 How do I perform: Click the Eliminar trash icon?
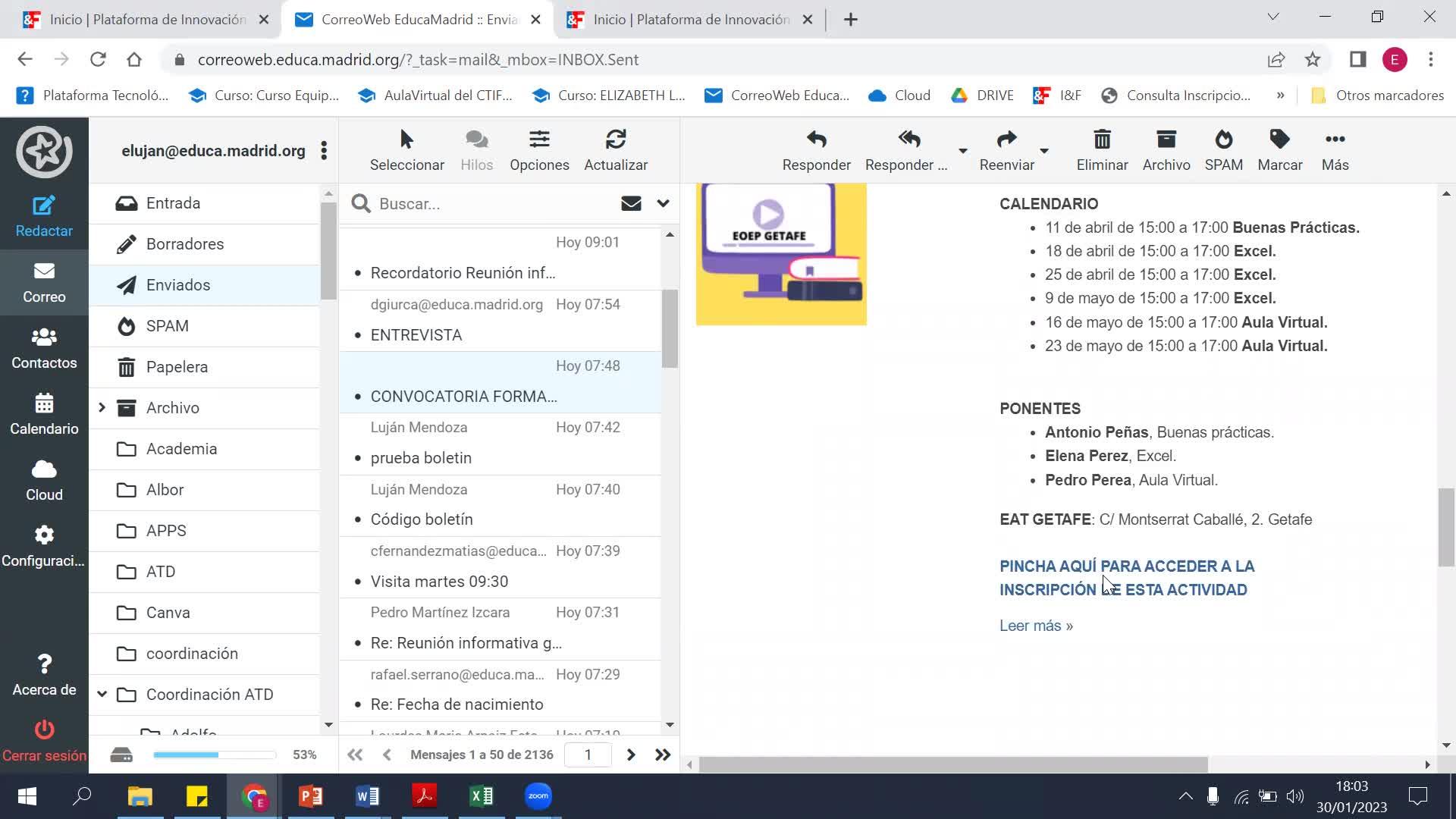pyautogui.click(x=1102, y=140)
